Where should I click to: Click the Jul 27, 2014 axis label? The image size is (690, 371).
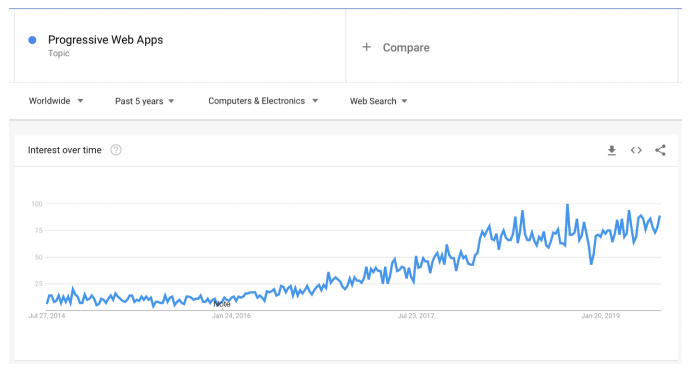(x=47, y=316)
